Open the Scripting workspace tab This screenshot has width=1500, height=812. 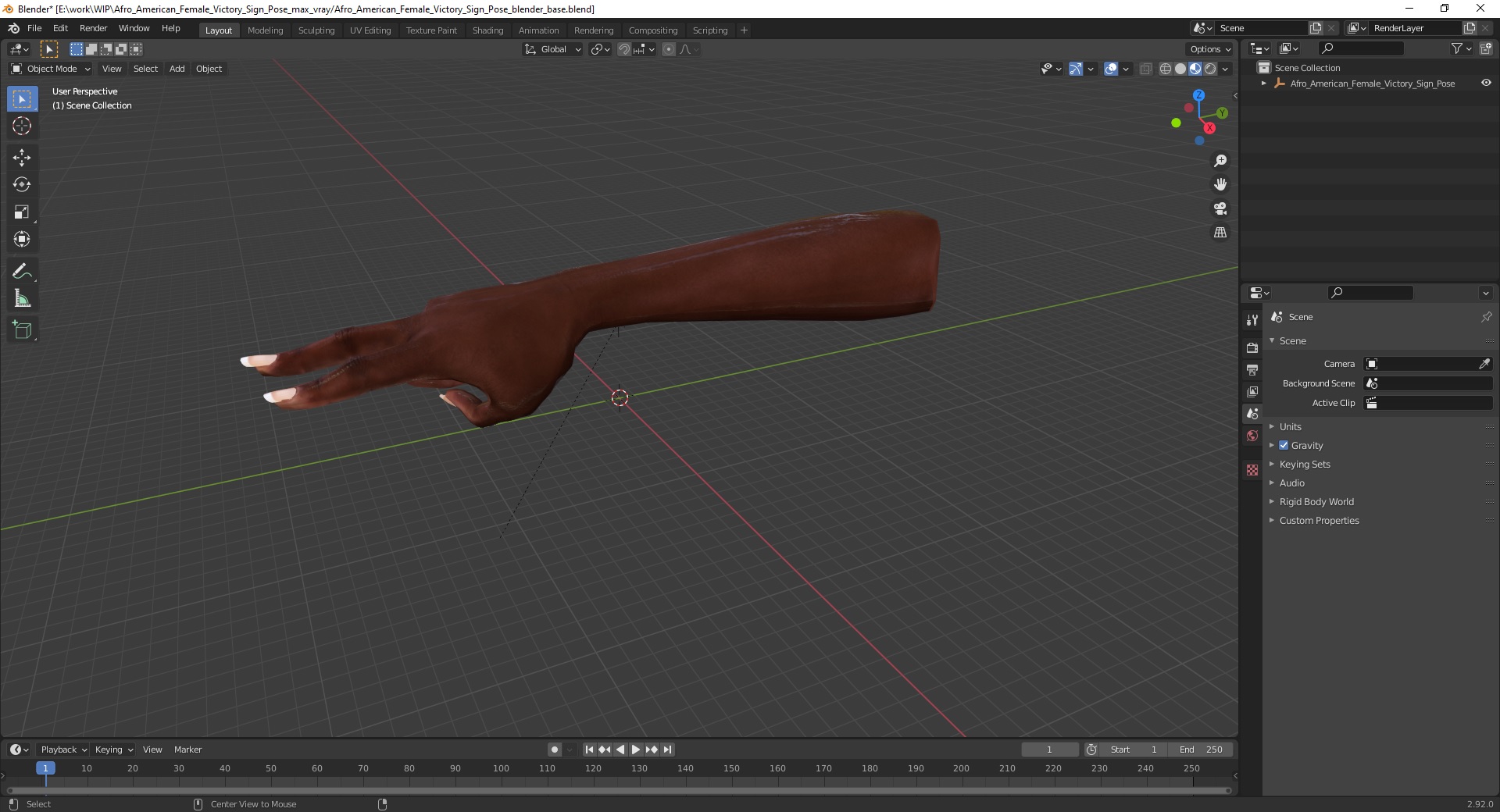coord(710,30)
